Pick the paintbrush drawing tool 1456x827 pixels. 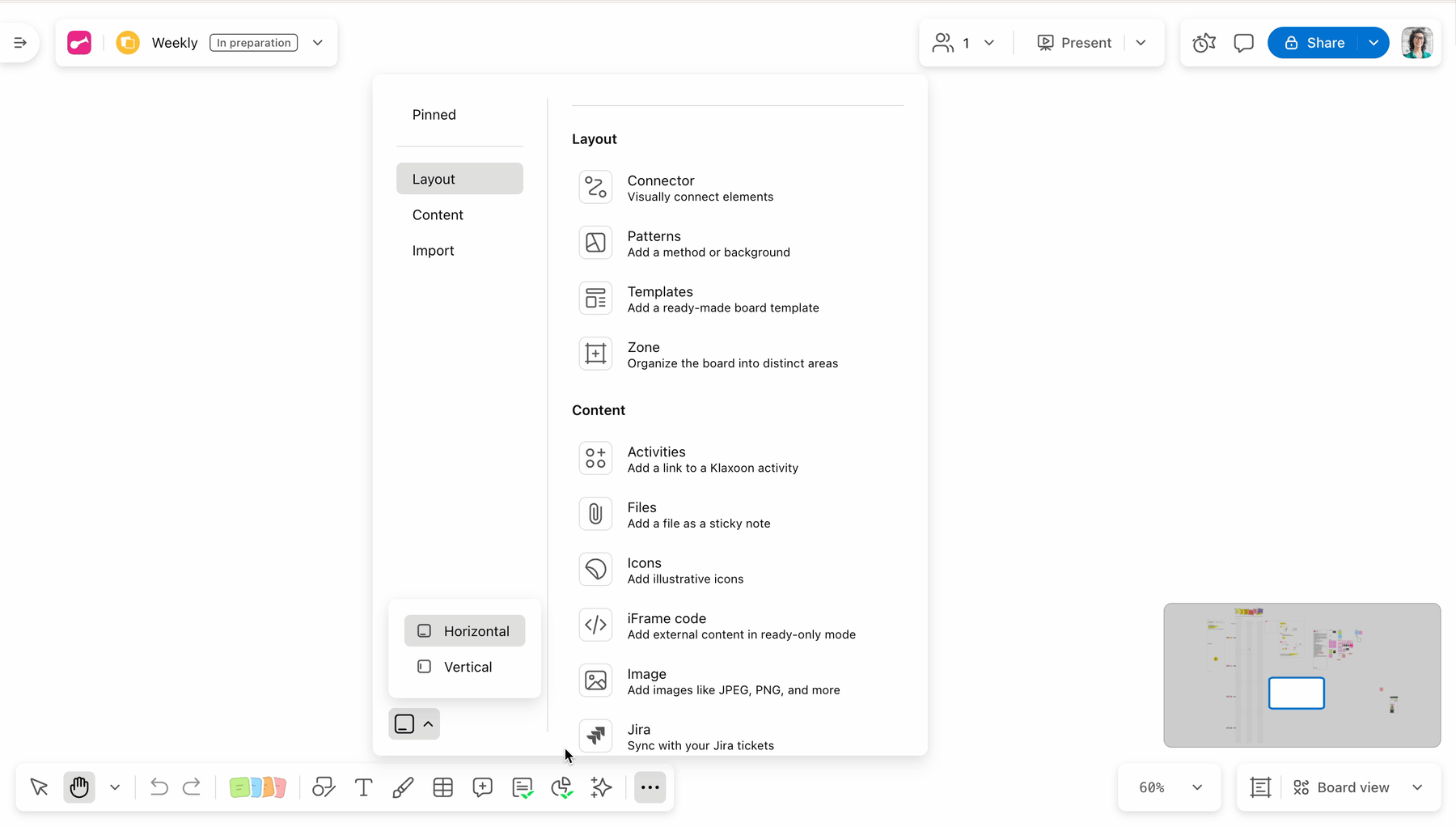coord(403,787)
